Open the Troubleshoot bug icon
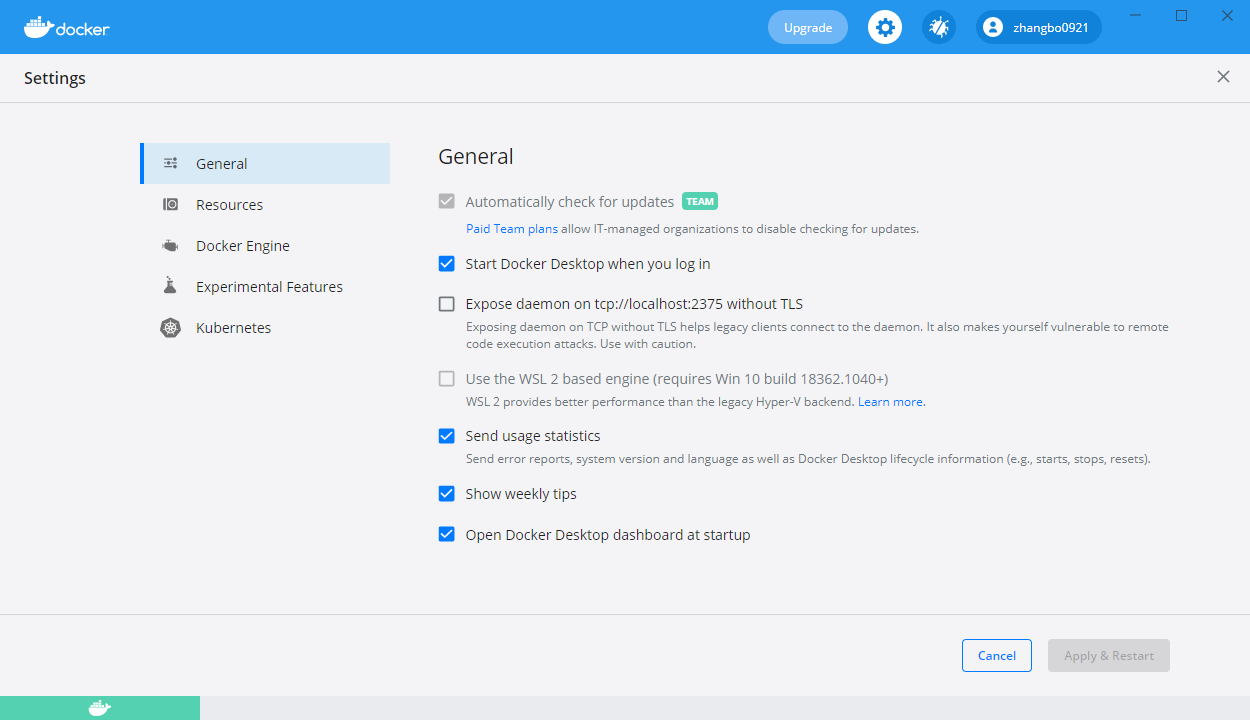Image resolution: width=1250 pixels, height=720 pixels. point(938,27)
